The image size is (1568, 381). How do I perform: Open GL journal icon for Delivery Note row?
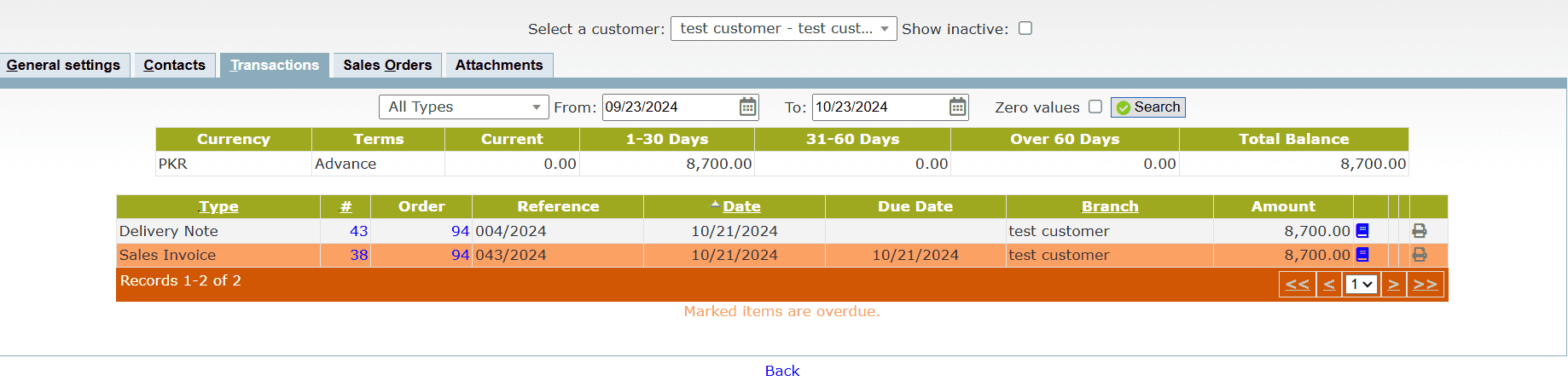click(1362, 231)
